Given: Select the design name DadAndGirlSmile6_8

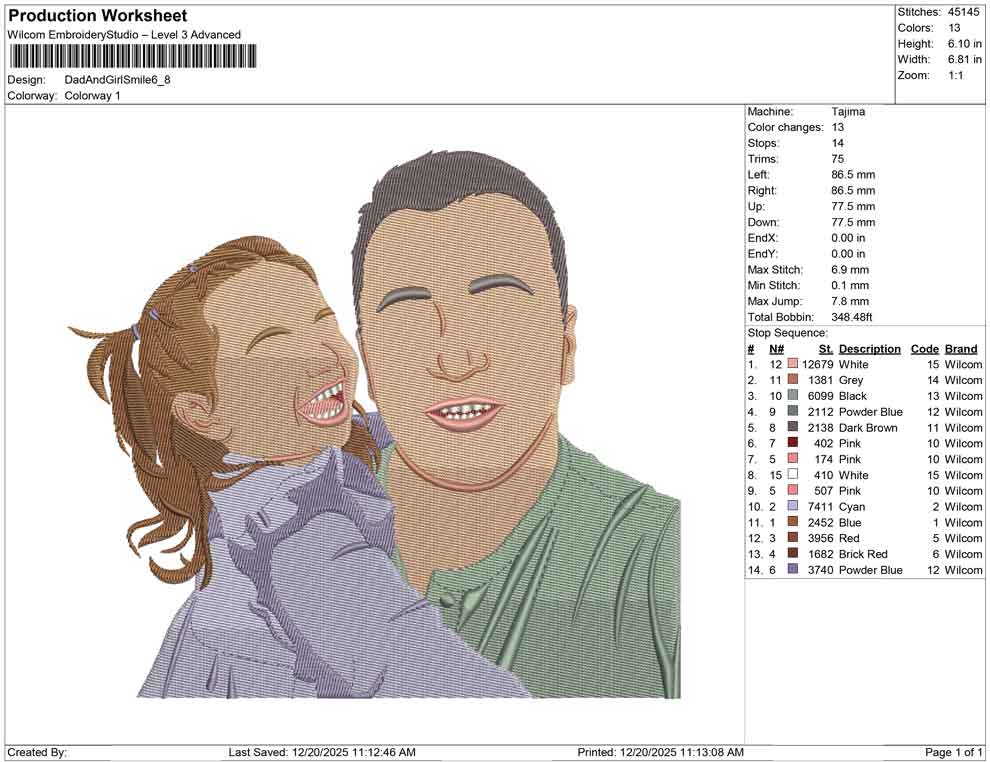Looking at the screenshot, I should tap(118, 78).
